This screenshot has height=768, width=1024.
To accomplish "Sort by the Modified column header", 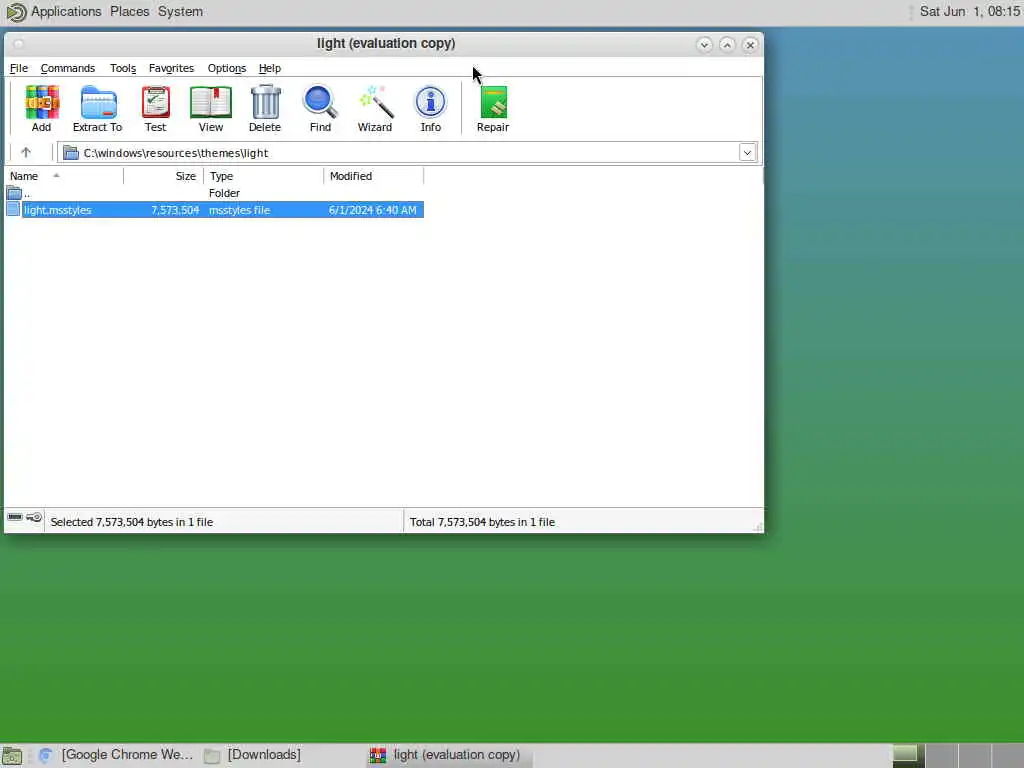I will [x=374, y=176].
